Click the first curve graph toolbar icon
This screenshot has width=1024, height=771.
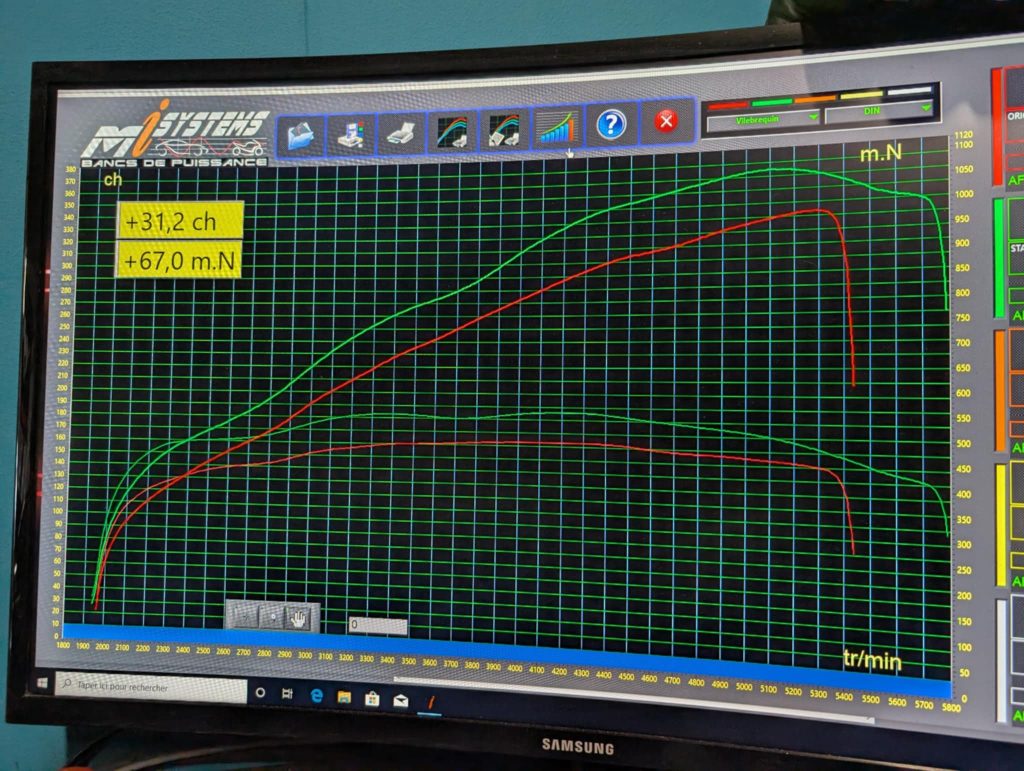pyautogui.click(x=452, y=131)
